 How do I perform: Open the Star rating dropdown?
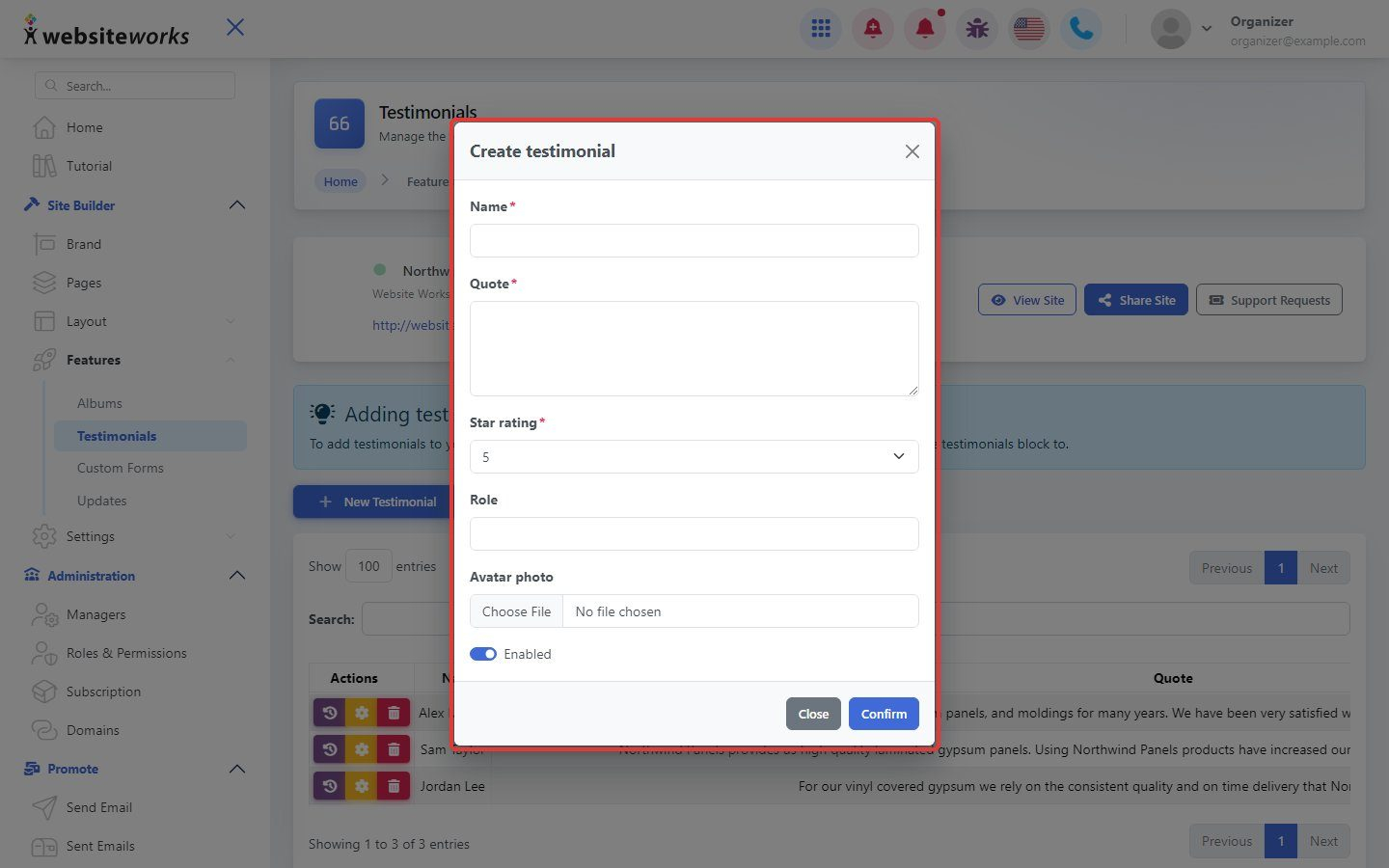point(694,456)
